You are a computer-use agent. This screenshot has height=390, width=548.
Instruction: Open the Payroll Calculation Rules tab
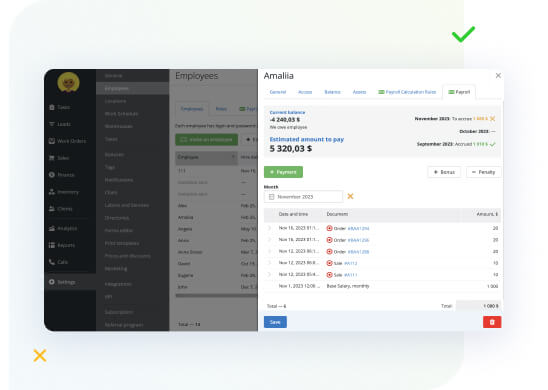[407, 92]
